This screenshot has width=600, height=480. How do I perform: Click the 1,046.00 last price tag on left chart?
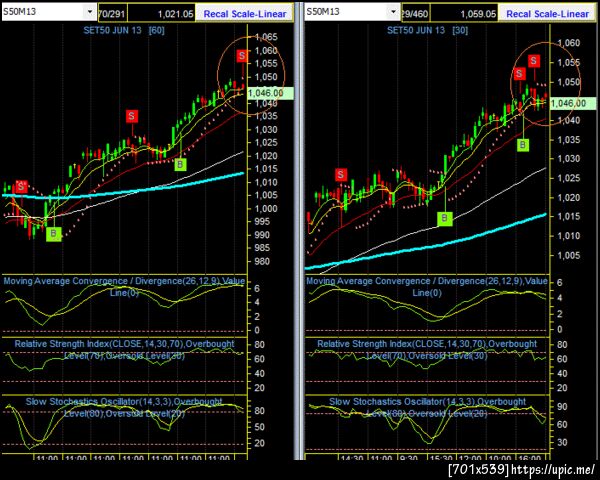(x=271, y=93)
